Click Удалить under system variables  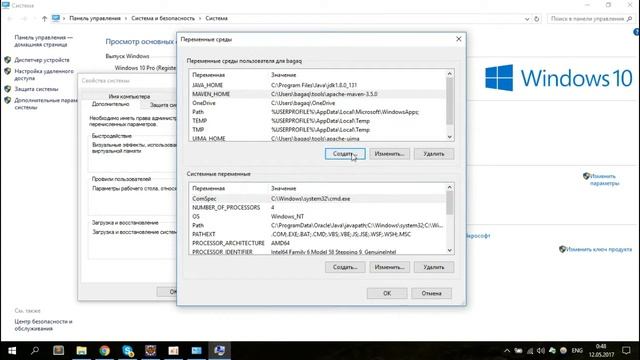coord(433,267)
